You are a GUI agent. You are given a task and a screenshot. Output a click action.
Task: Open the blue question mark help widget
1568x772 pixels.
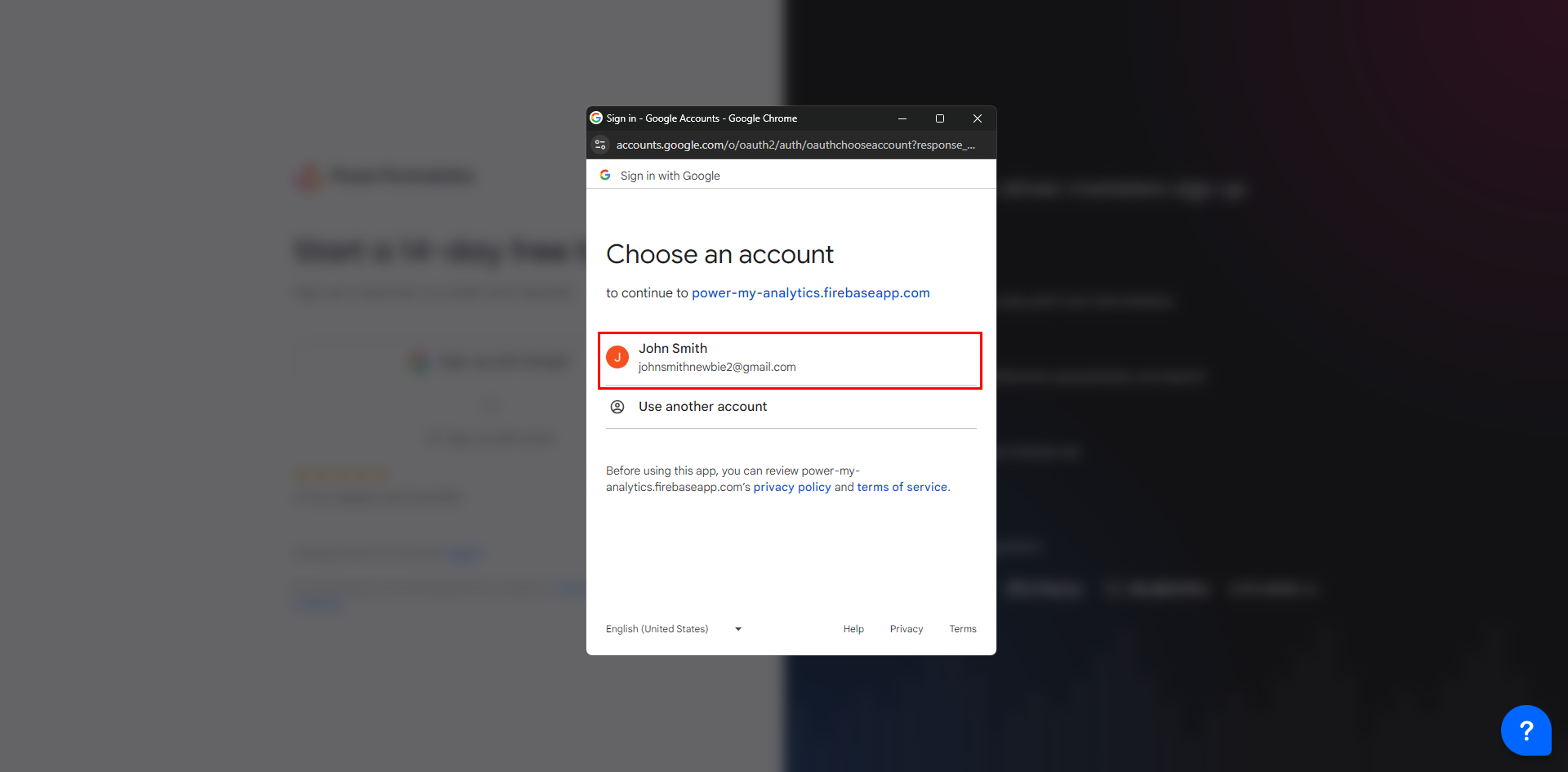point(1526,730)
